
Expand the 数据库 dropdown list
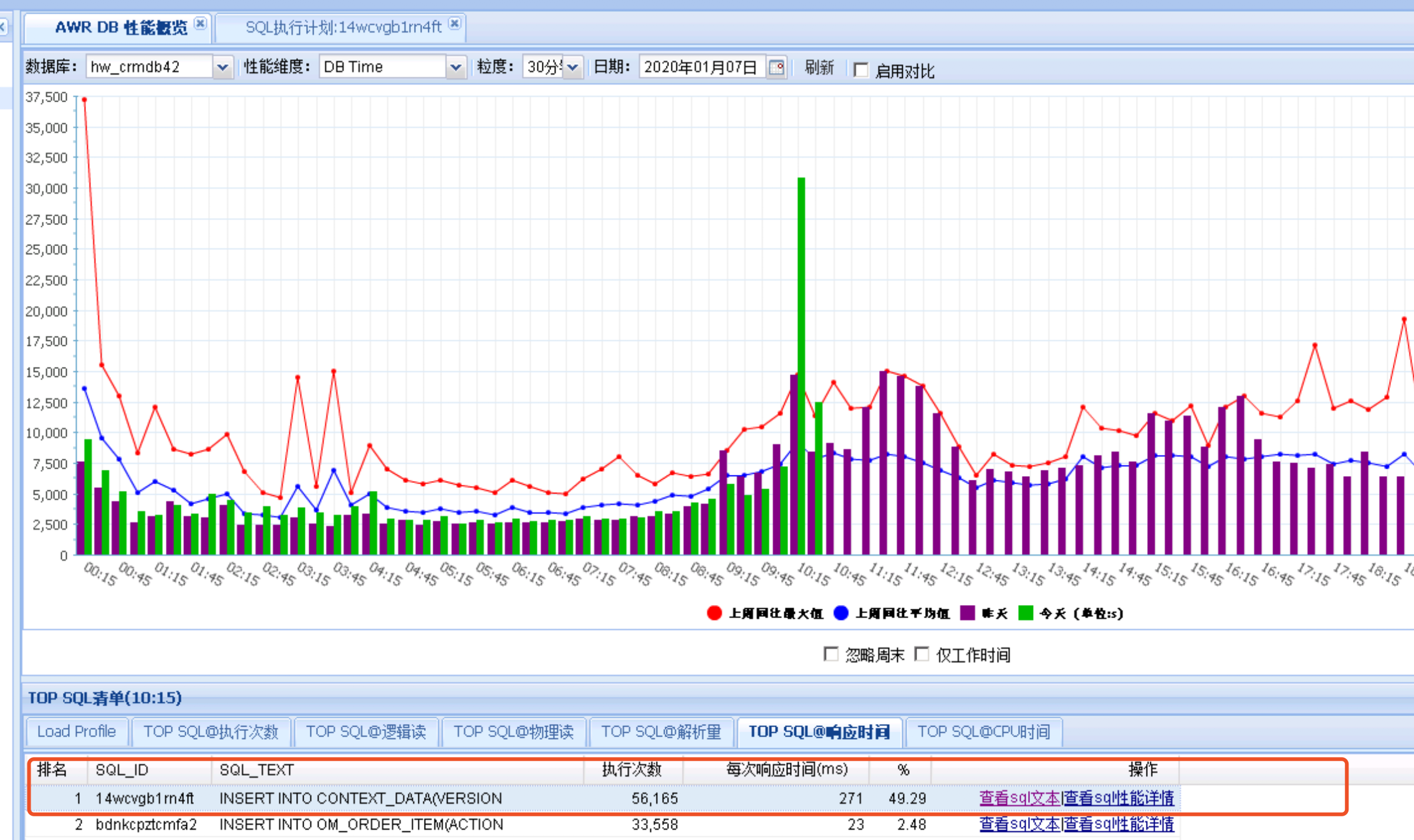[x=222, y=67]
